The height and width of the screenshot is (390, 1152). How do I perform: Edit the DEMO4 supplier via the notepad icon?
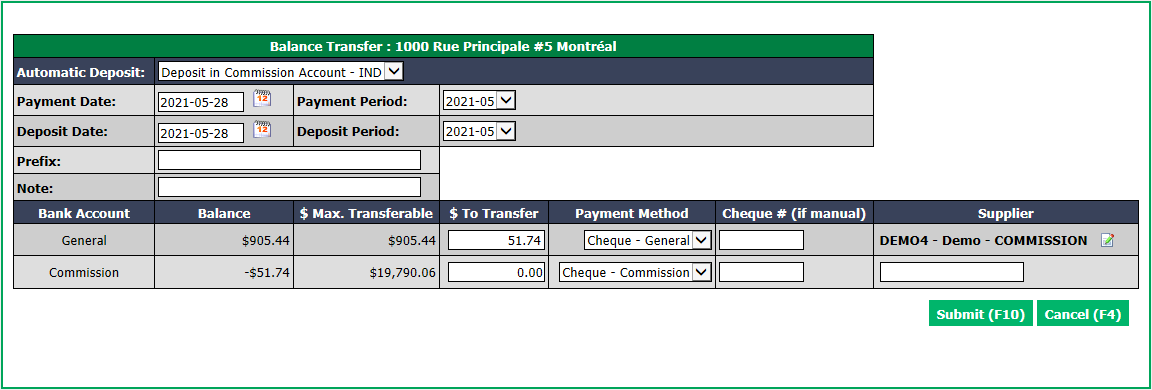tap(1107, 240)
